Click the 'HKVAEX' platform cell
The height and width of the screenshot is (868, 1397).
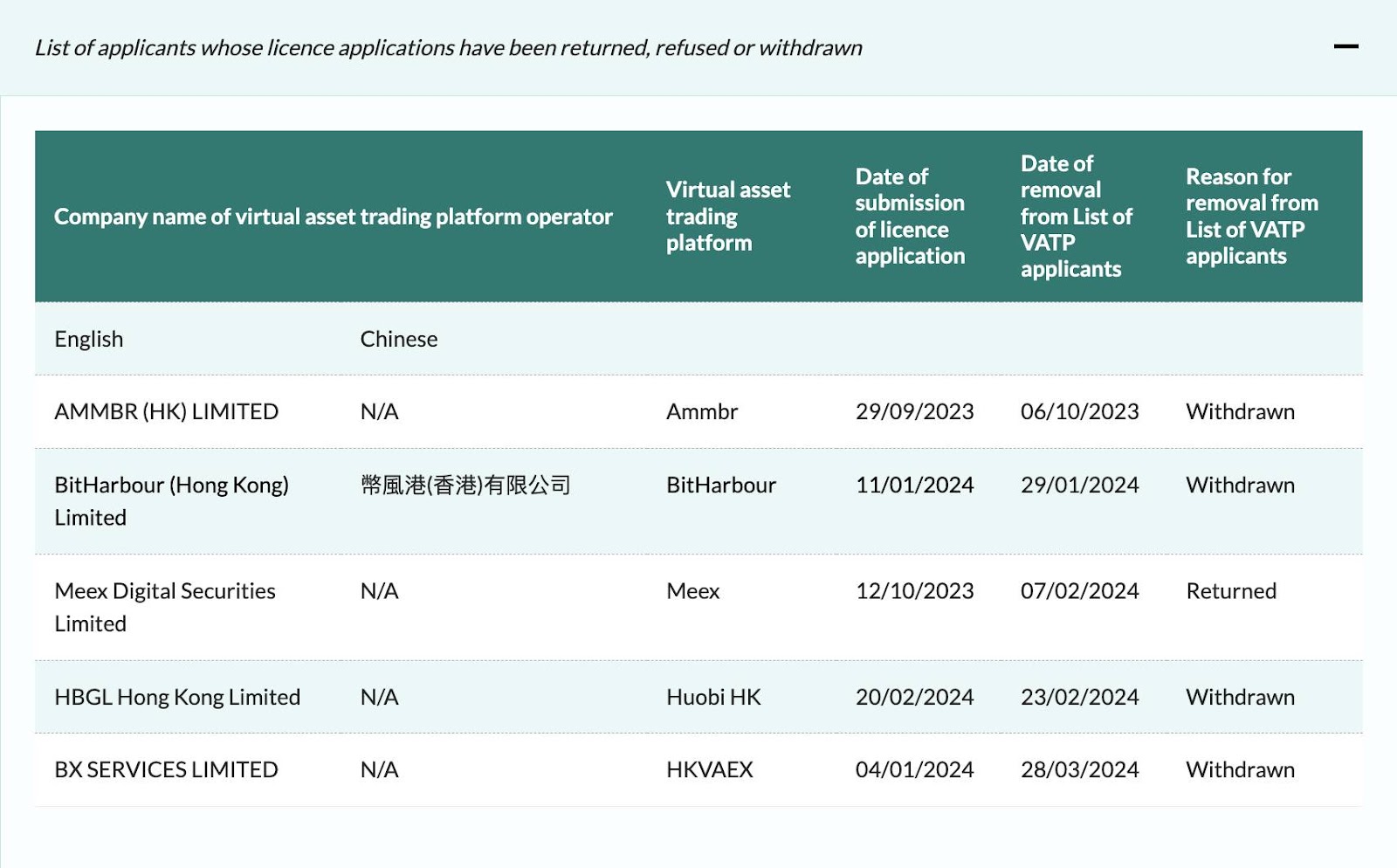tap(709, 769)
